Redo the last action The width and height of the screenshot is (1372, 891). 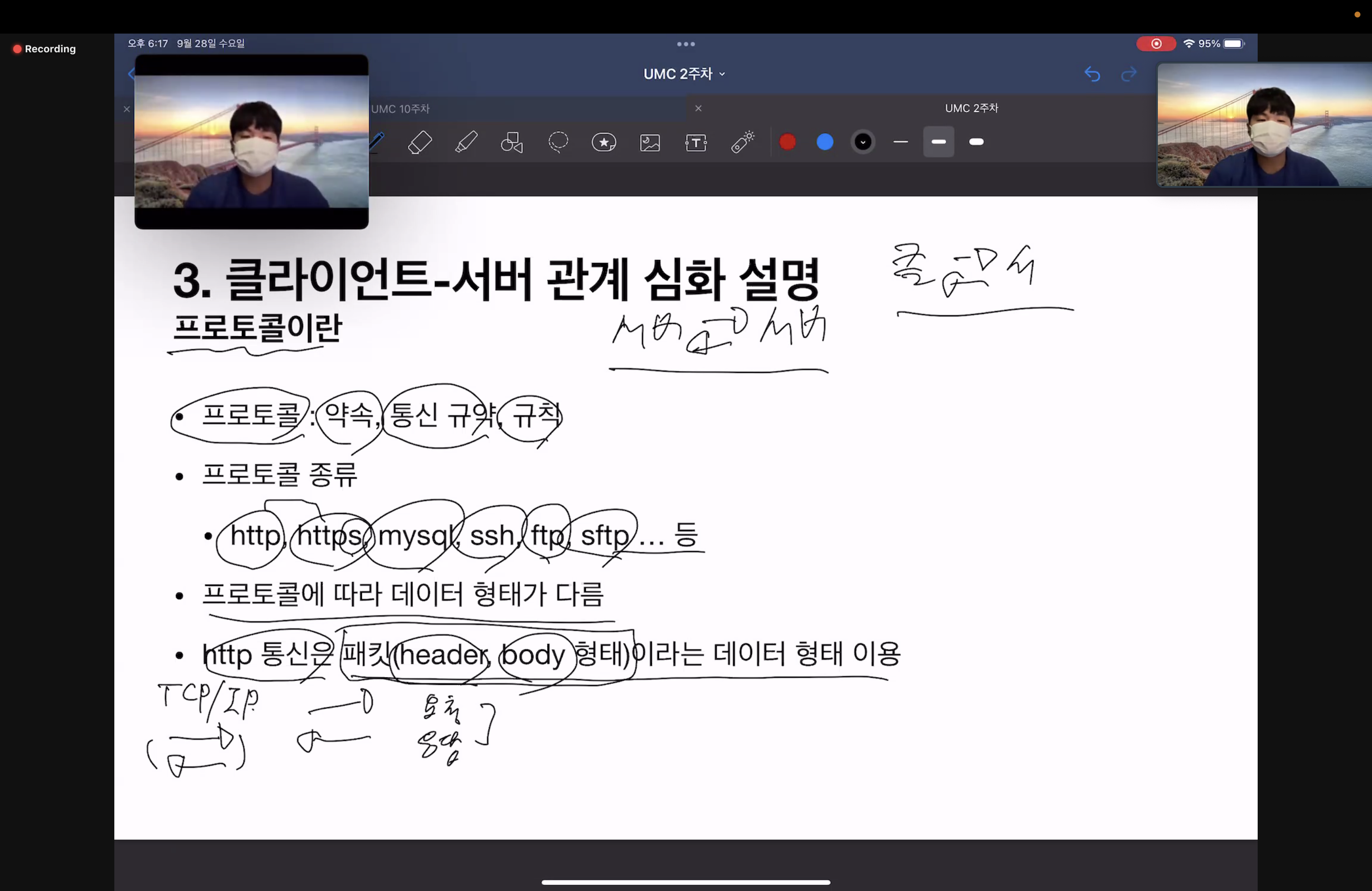[1129, 74]
